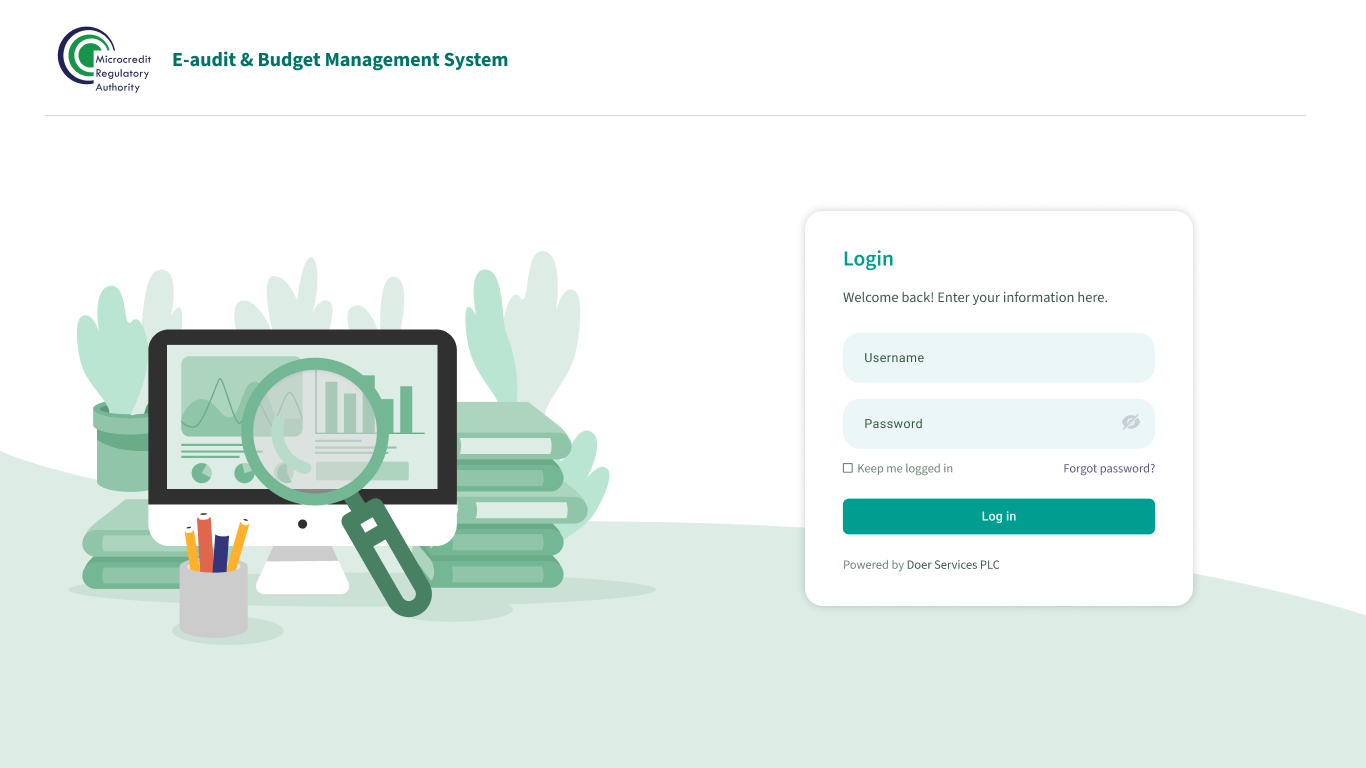Open the Forgot password? link

pos(1108,468)
